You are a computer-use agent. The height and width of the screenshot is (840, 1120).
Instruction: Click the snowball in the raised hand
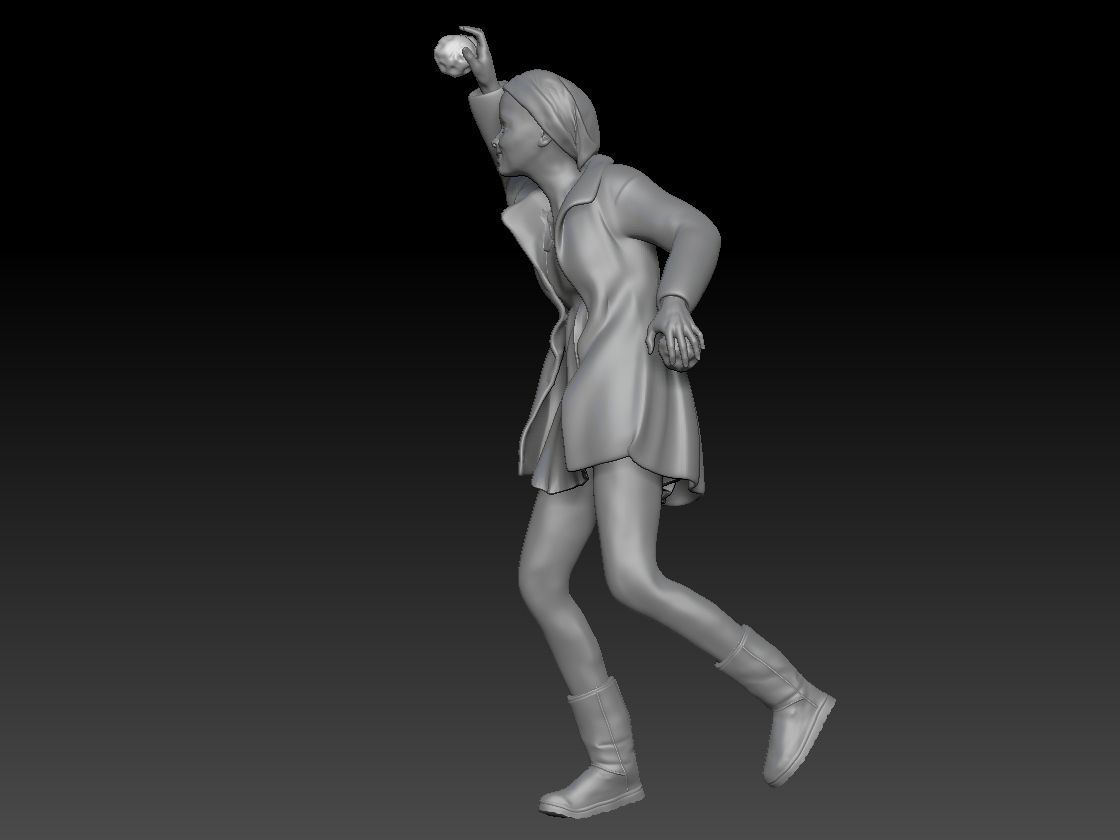point(452,56)
